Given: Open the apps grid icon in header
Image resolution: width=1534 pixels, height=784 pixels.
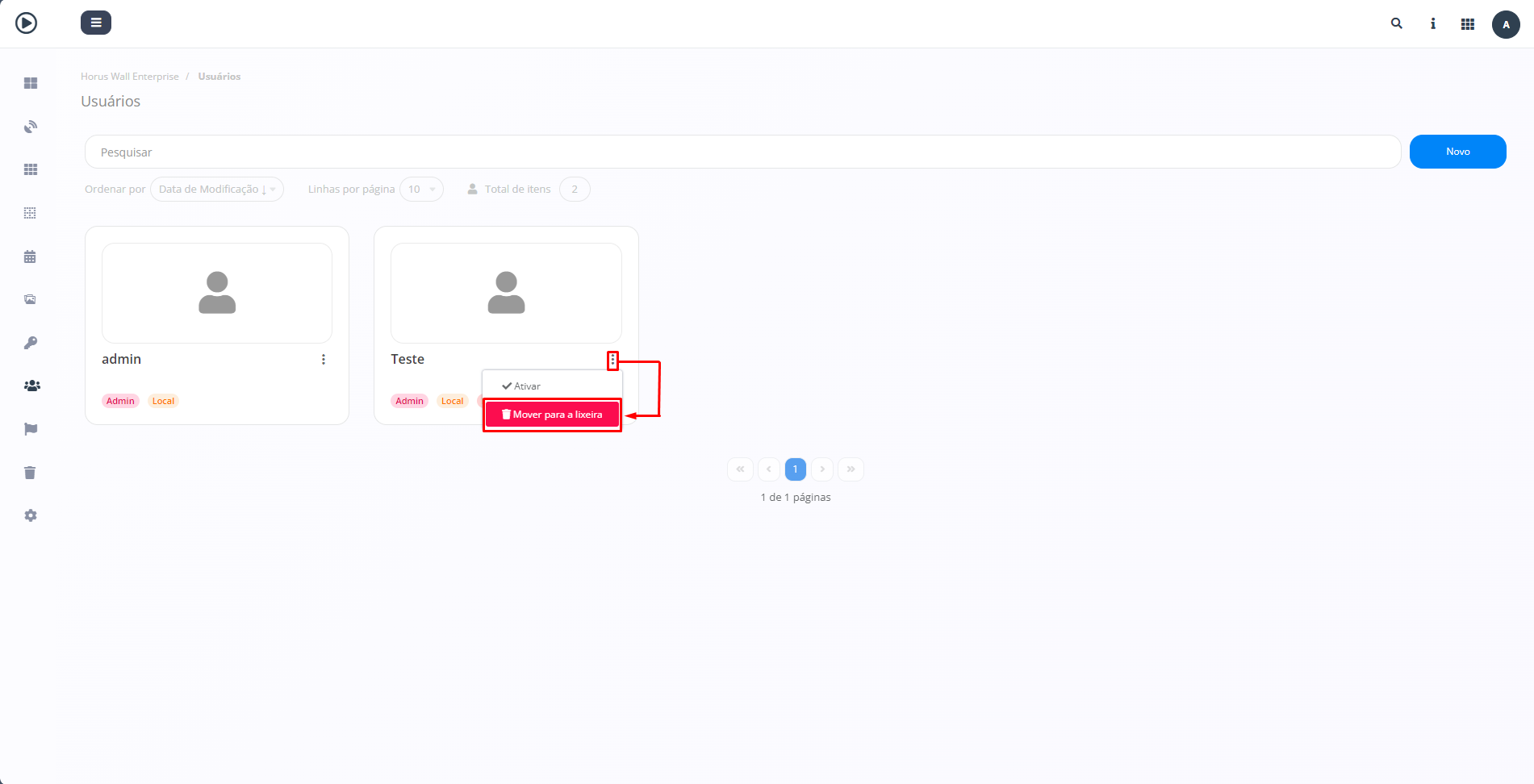Looking at the screenshot, I should [x=1467, y=24].
